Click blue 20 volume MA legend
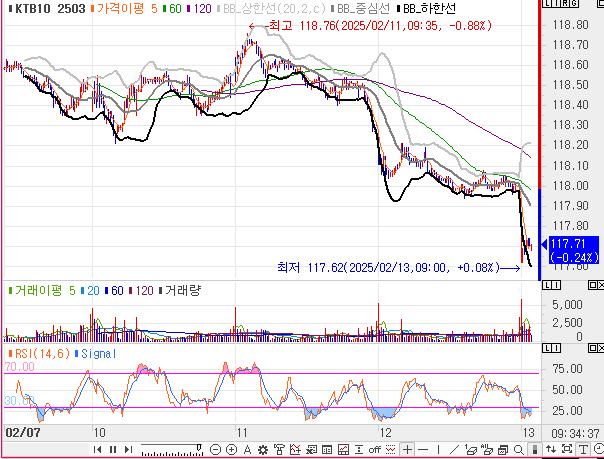This screenshot has width=604, height=459. point(90,291)
